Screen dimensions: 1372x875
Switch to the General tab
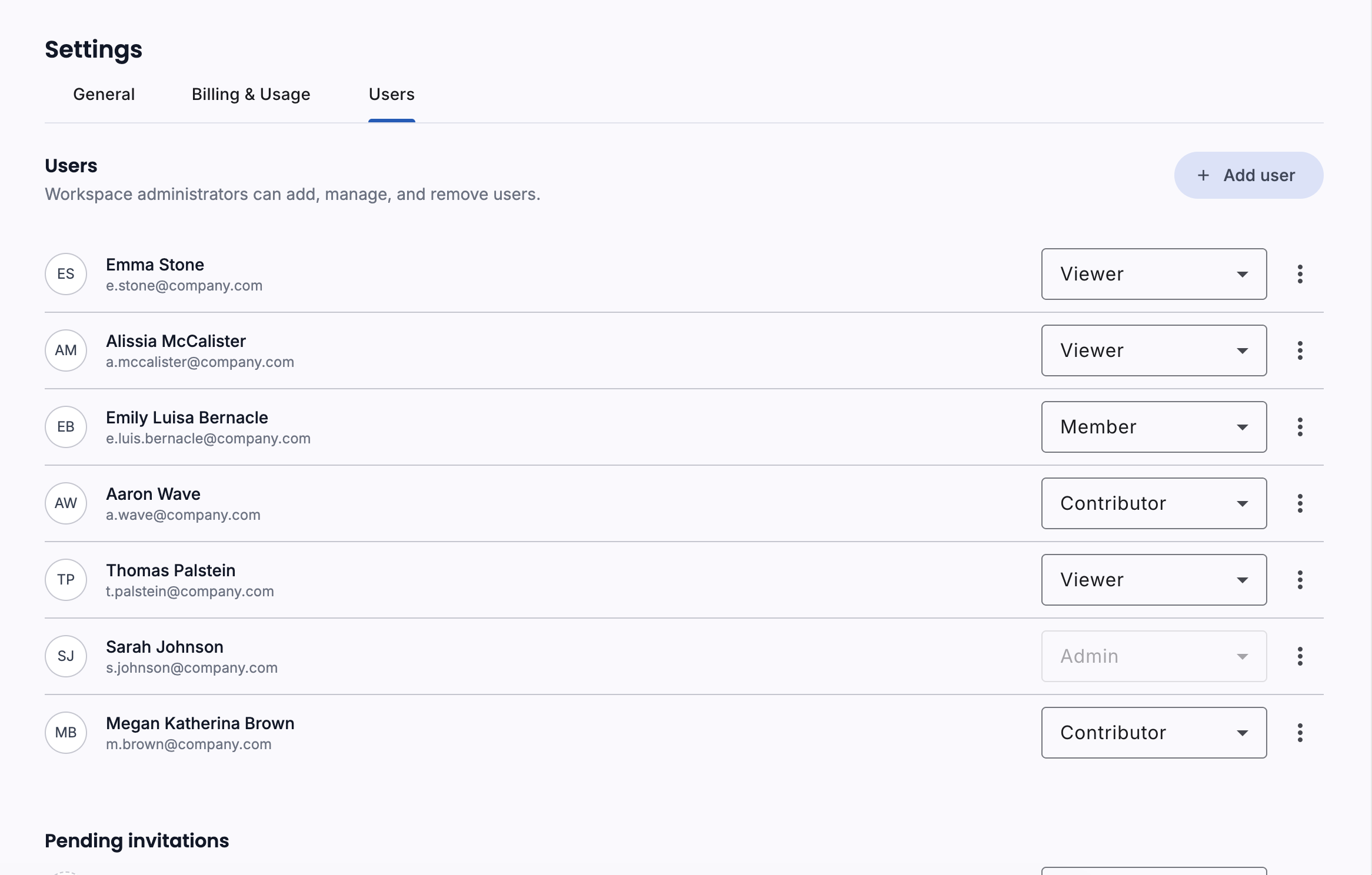click(x=104, y=94)
